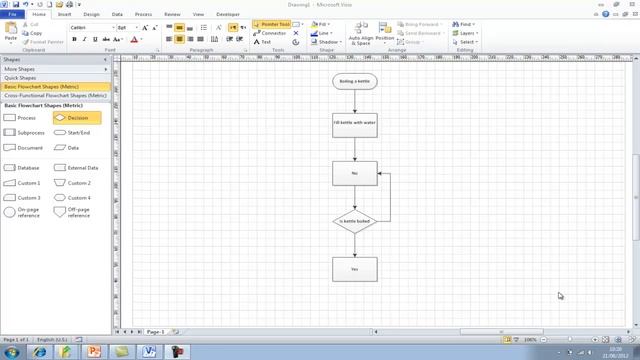The height and width of the screenshot is (360, 640).
Task: Increase paragraph indent
Action: tap(240, 39)
